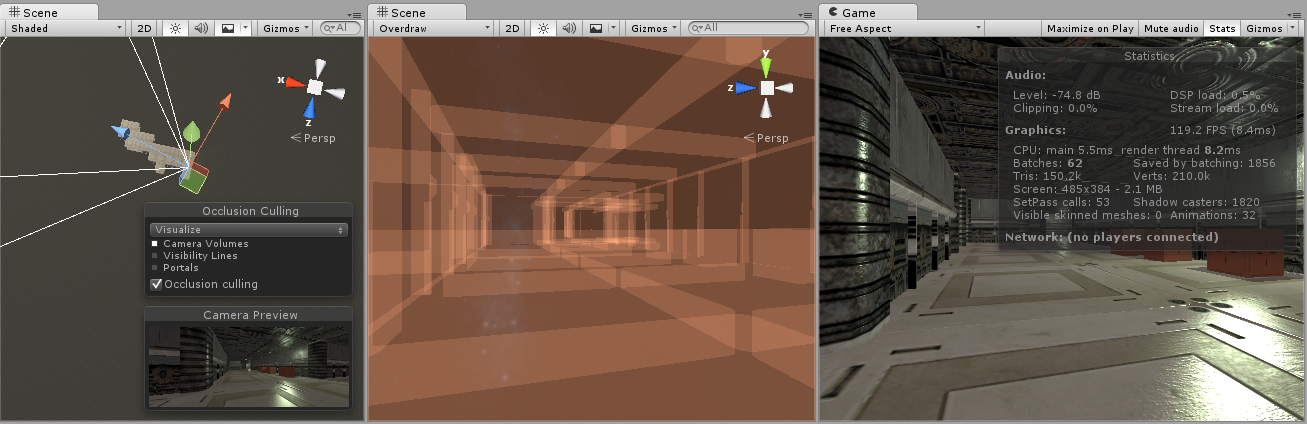Click the Shadow casters: 1820 stat
The width and height of the screenshot is (1307, 424).
[1197, 202]
